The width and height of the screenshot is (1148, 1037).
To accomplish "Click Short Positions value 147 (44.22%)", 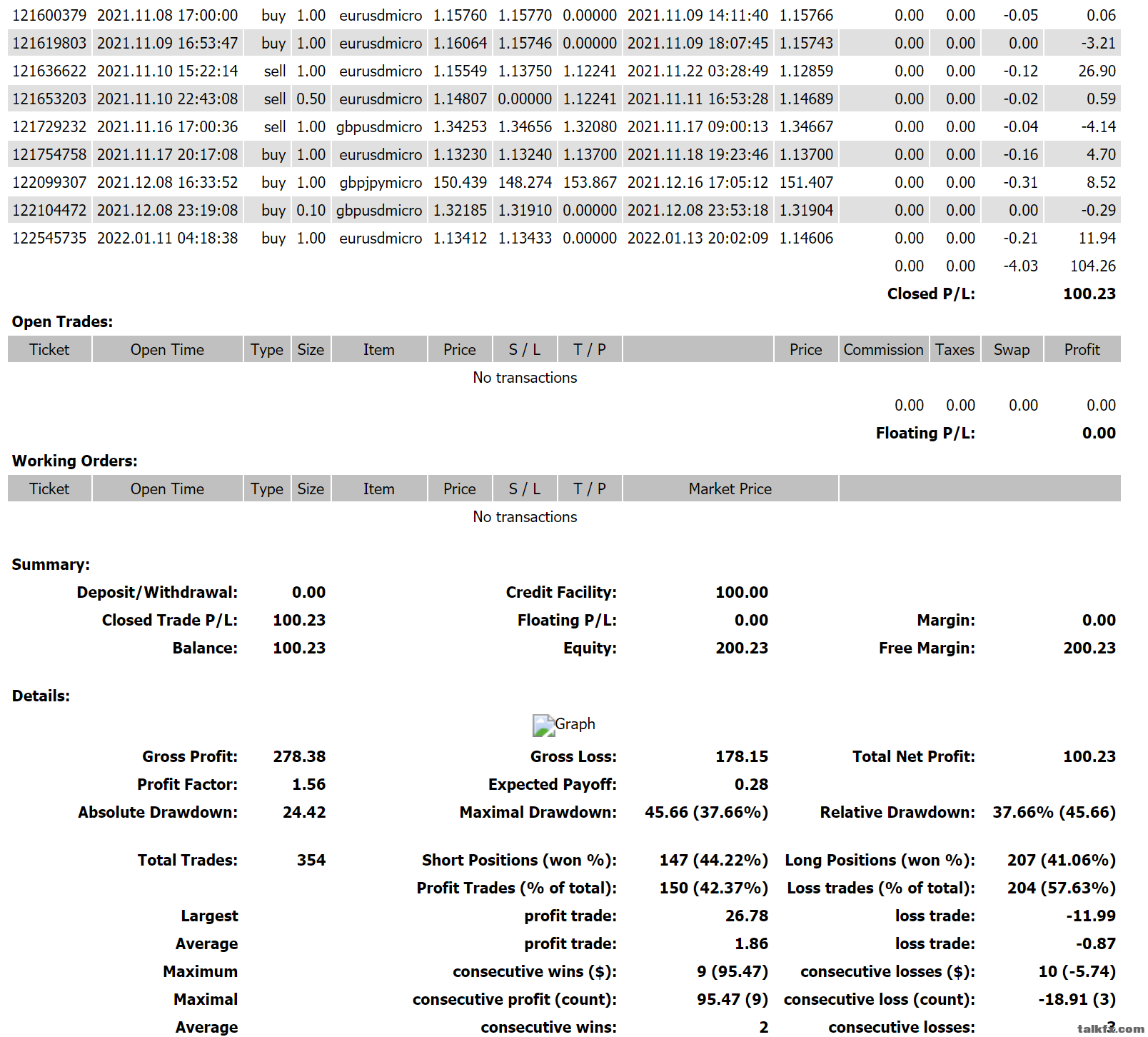I will pyautogui.click(x=714, y=860).
